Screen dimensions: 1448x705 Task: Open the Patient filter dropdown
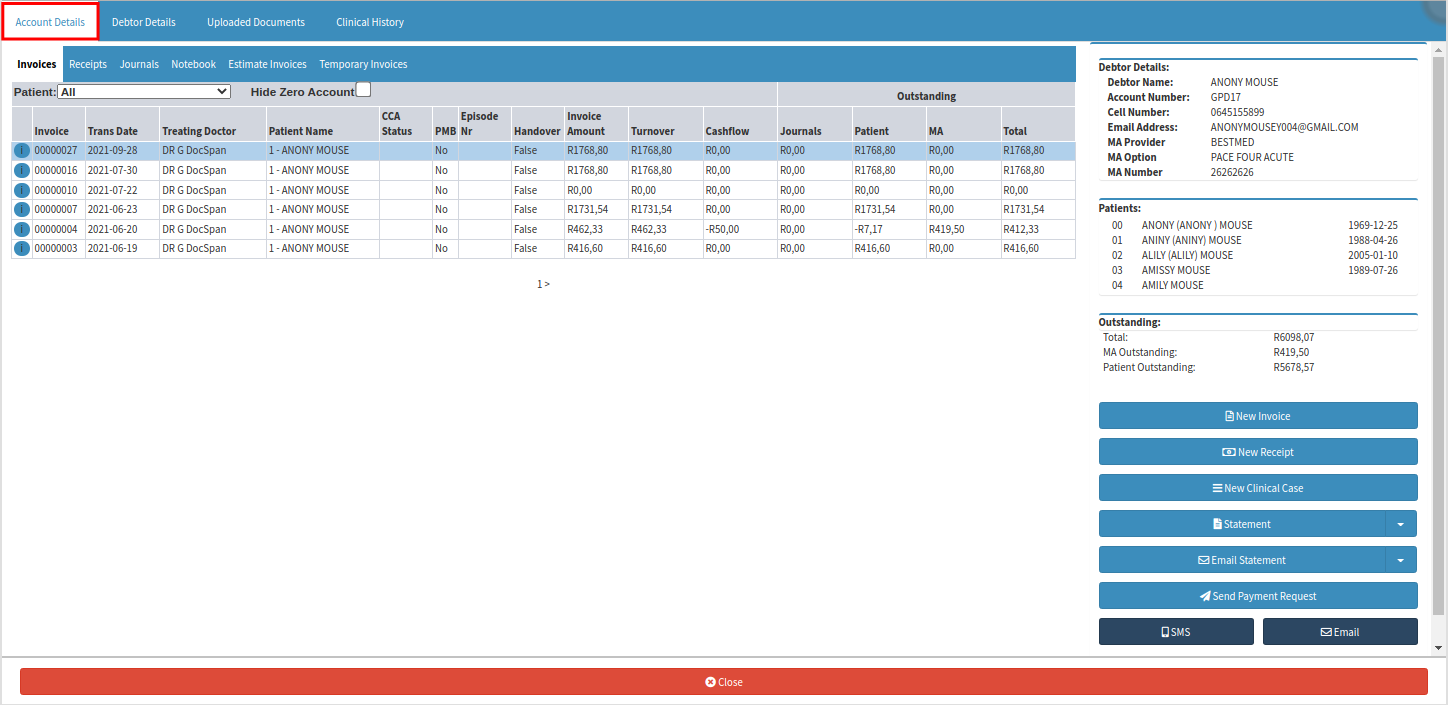tap(144, 92)
